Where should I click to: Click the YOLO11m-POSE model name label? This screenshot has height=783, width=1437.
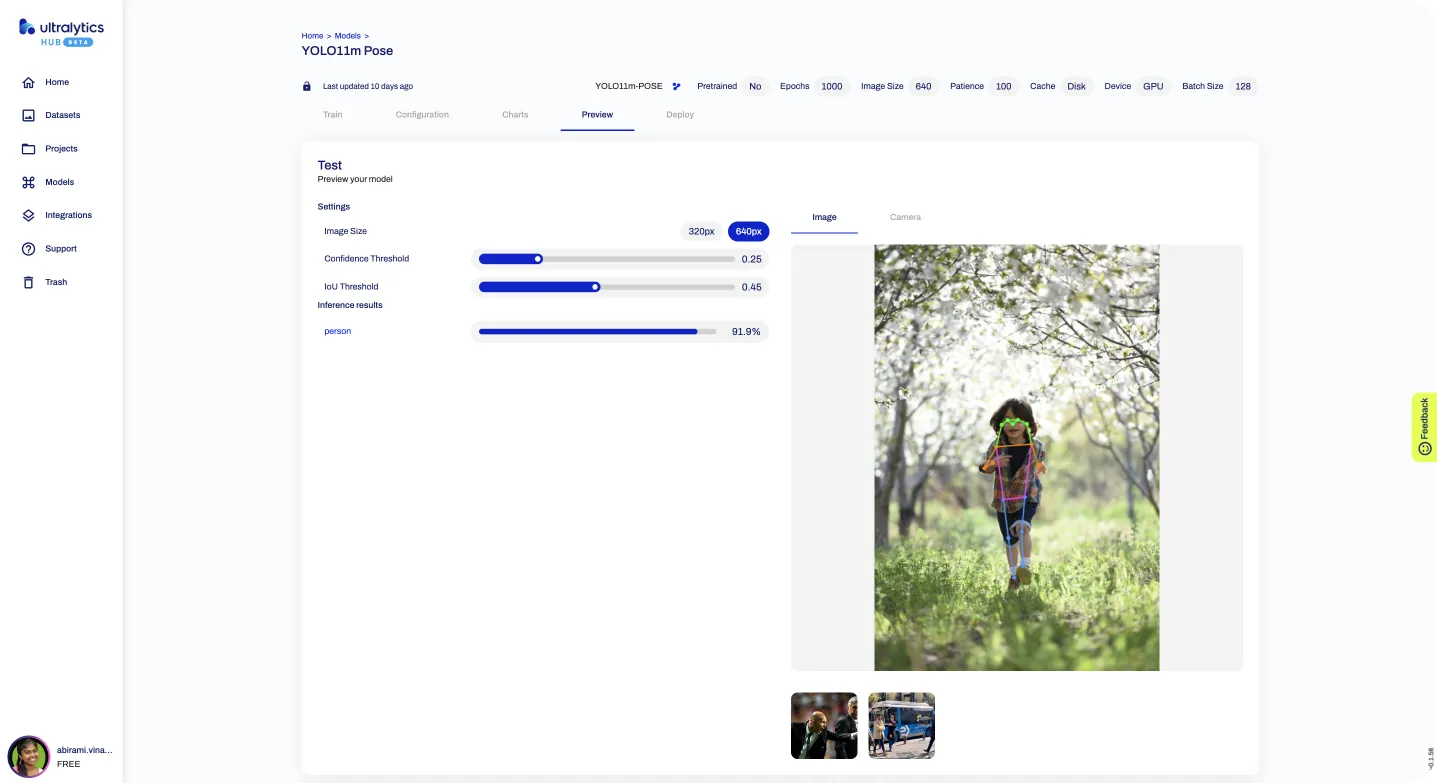pos(629,86)
